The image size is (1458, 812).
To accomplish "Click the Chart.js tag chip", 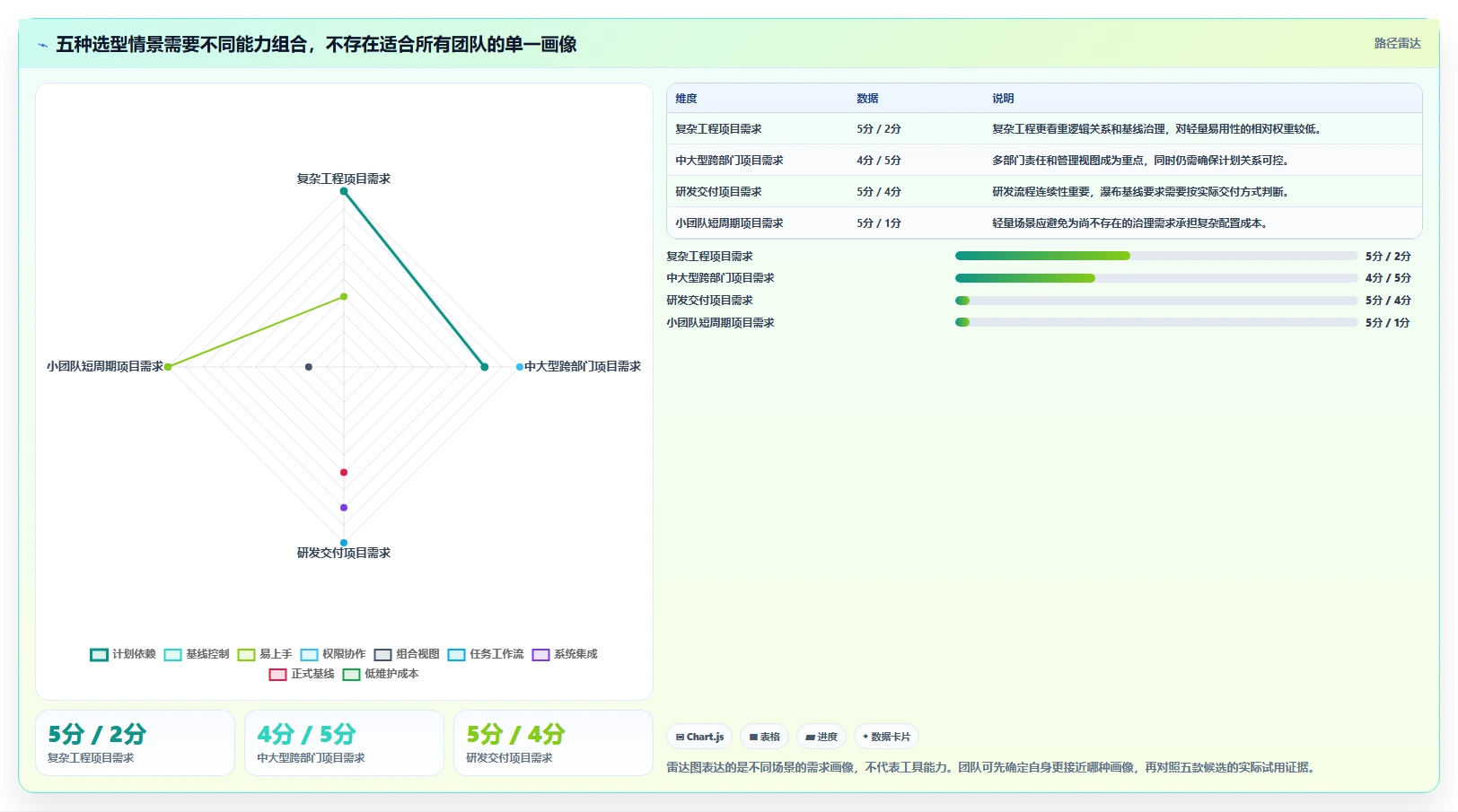I will tap(699, 737).
